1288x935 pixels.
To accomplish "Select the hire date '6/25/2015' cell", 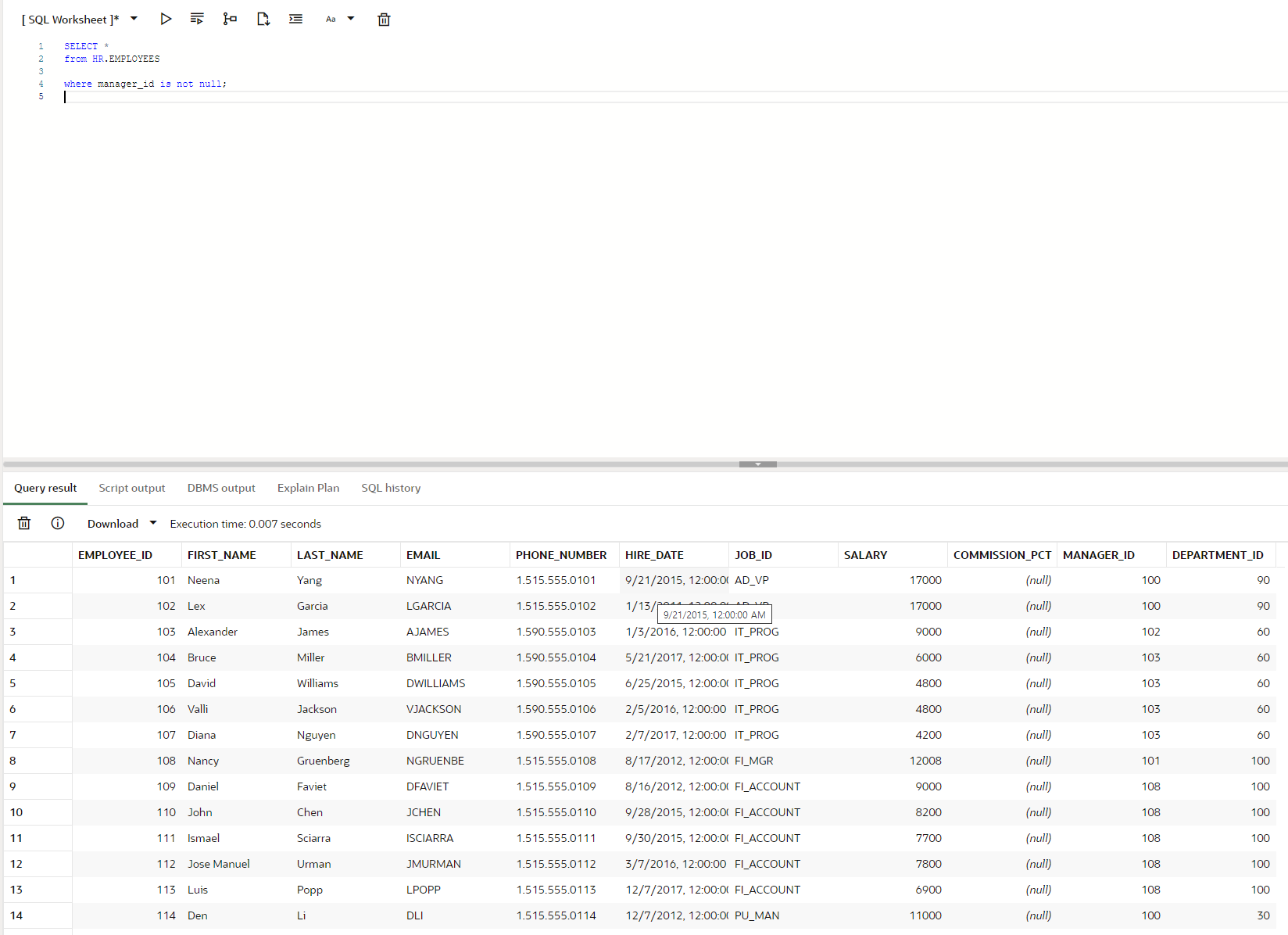I will (675, 683).
